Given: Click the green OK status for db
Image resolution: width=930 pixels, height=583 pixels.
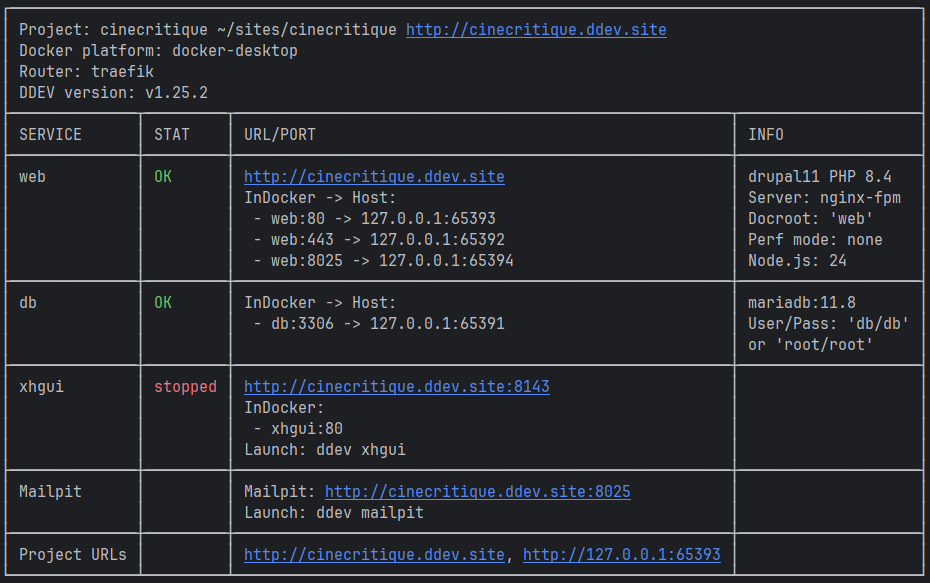Looking at the screenshot, I should 163,302.
